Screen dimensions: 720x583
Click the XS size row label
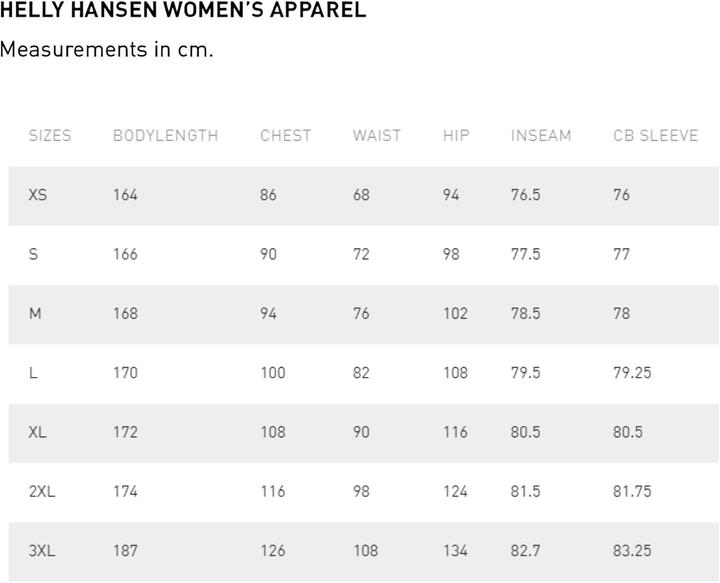38,195
